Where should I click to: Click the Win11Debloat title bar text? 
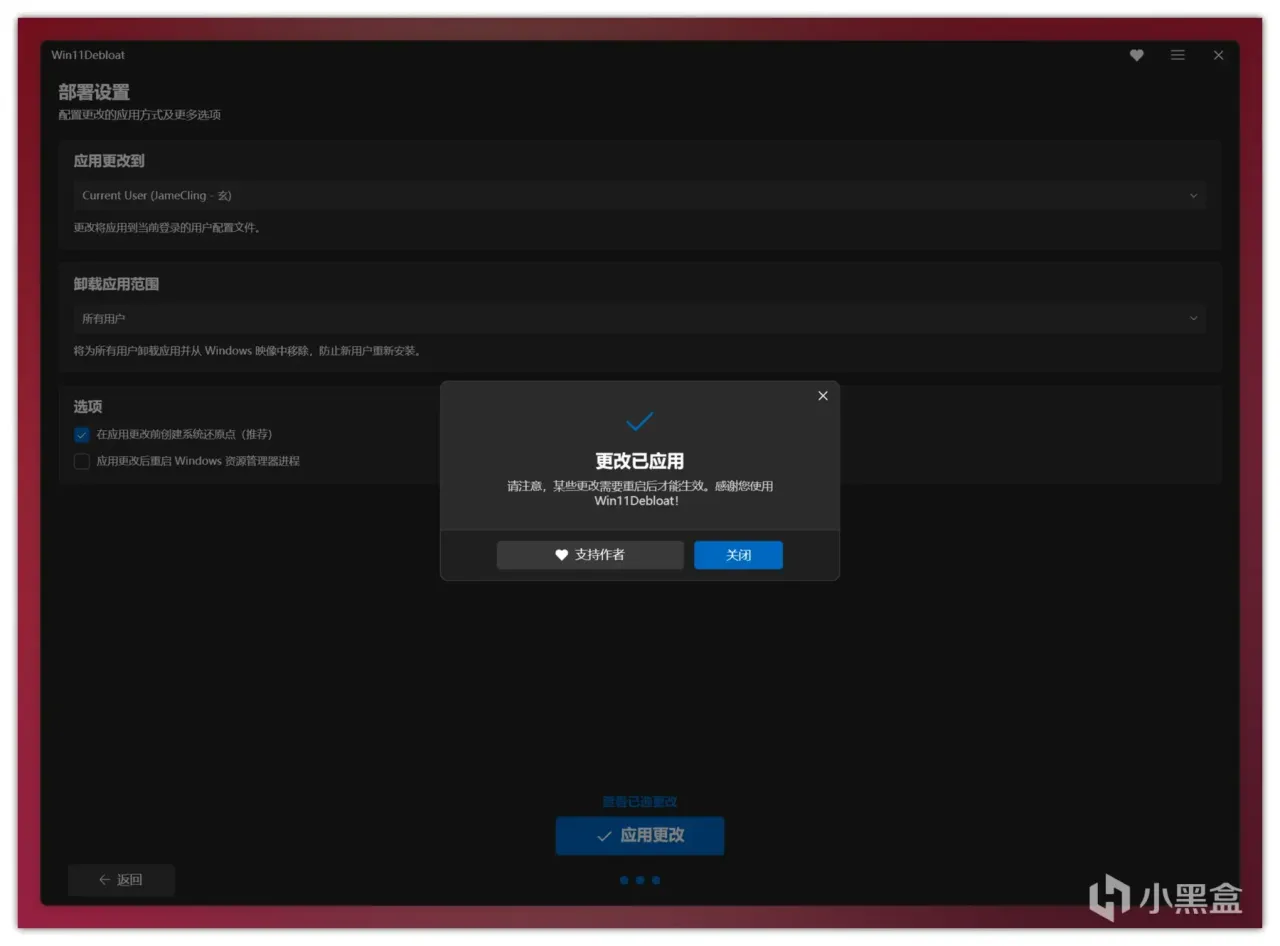[x=88, y=55]
